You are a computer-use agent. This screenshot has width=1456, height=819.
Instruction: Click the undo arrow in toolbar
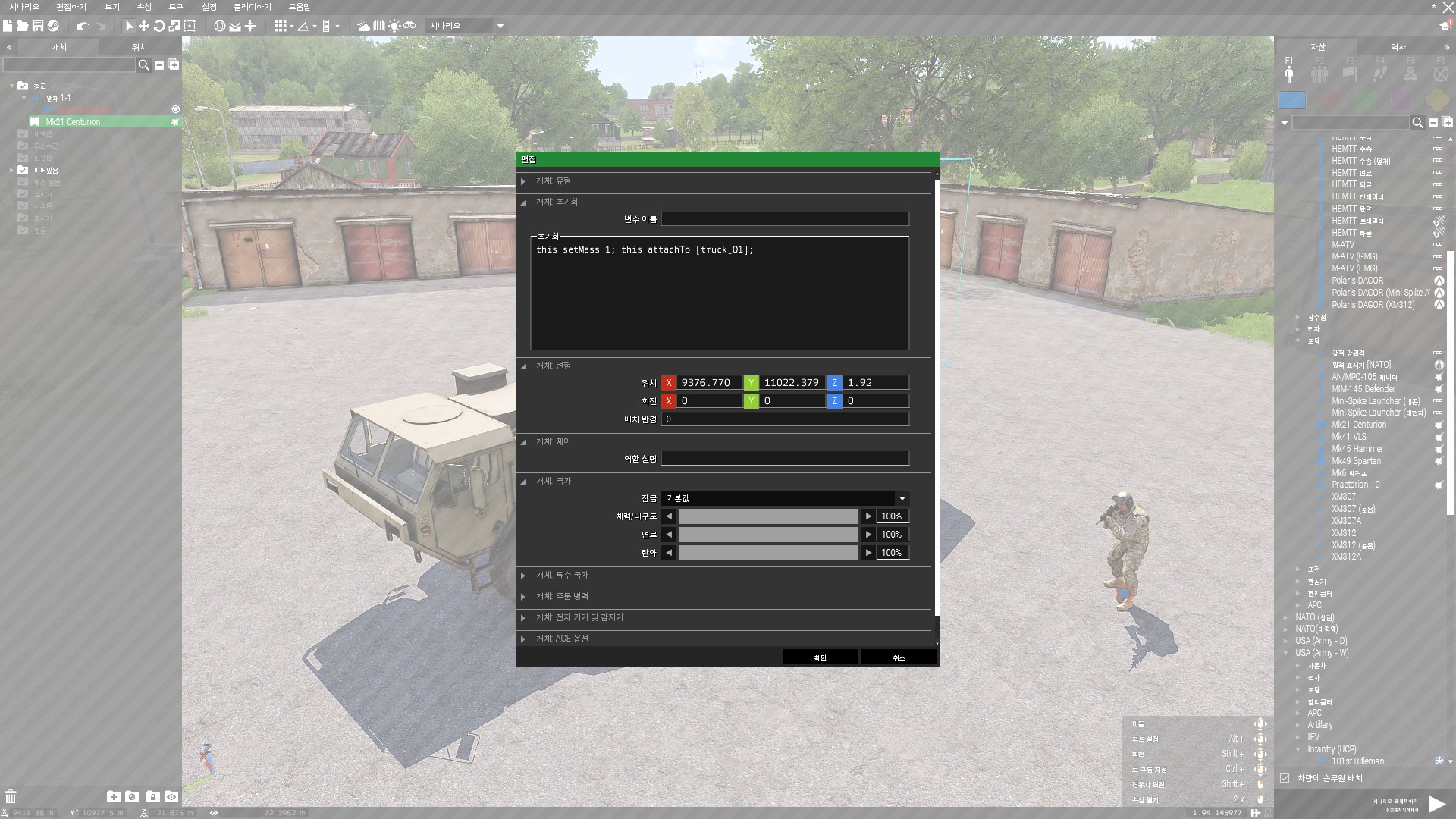coord(83,26)
